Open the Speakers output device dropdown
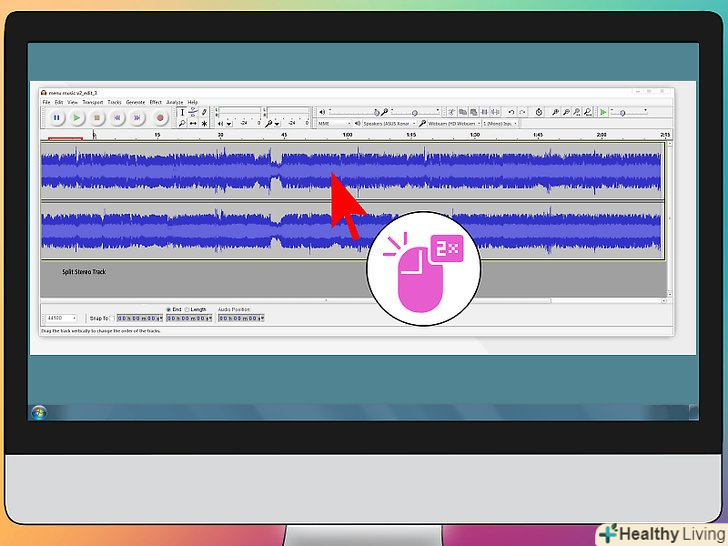The height and width of the screenshot is (546, 728). (x=389, y=124)
